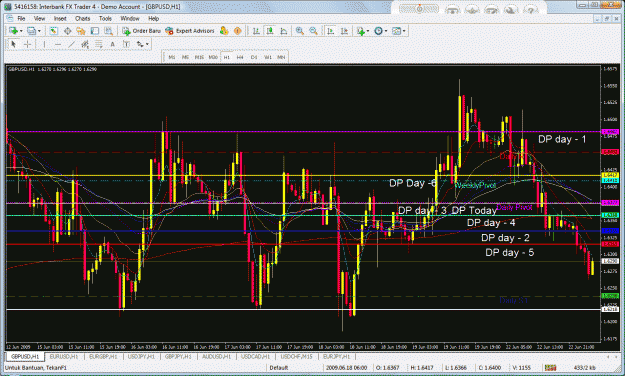Image resolution: width=625 pixels, height=376 pixels.
Task: Expand the New Chart dropdown arrow
Action: 21,31
